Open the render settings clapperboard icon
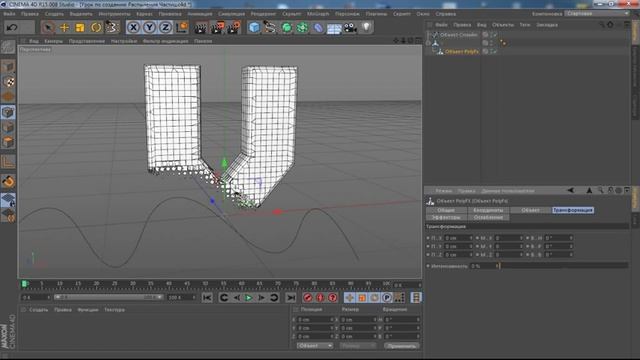The height and width of the screenshot is (360, 640). 234,27
